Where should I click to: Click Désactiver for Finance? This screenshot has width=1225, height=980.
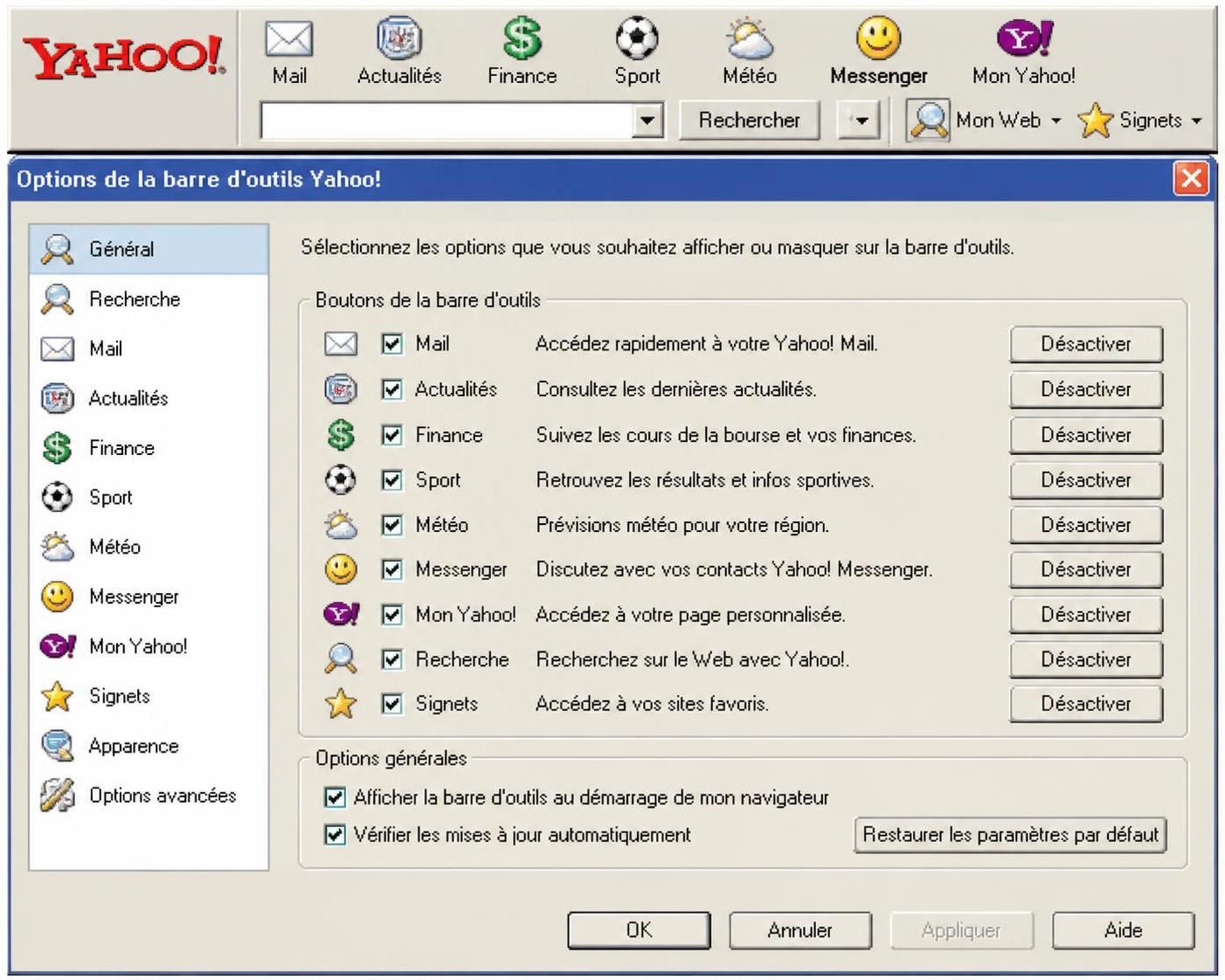coord(1086,434)
